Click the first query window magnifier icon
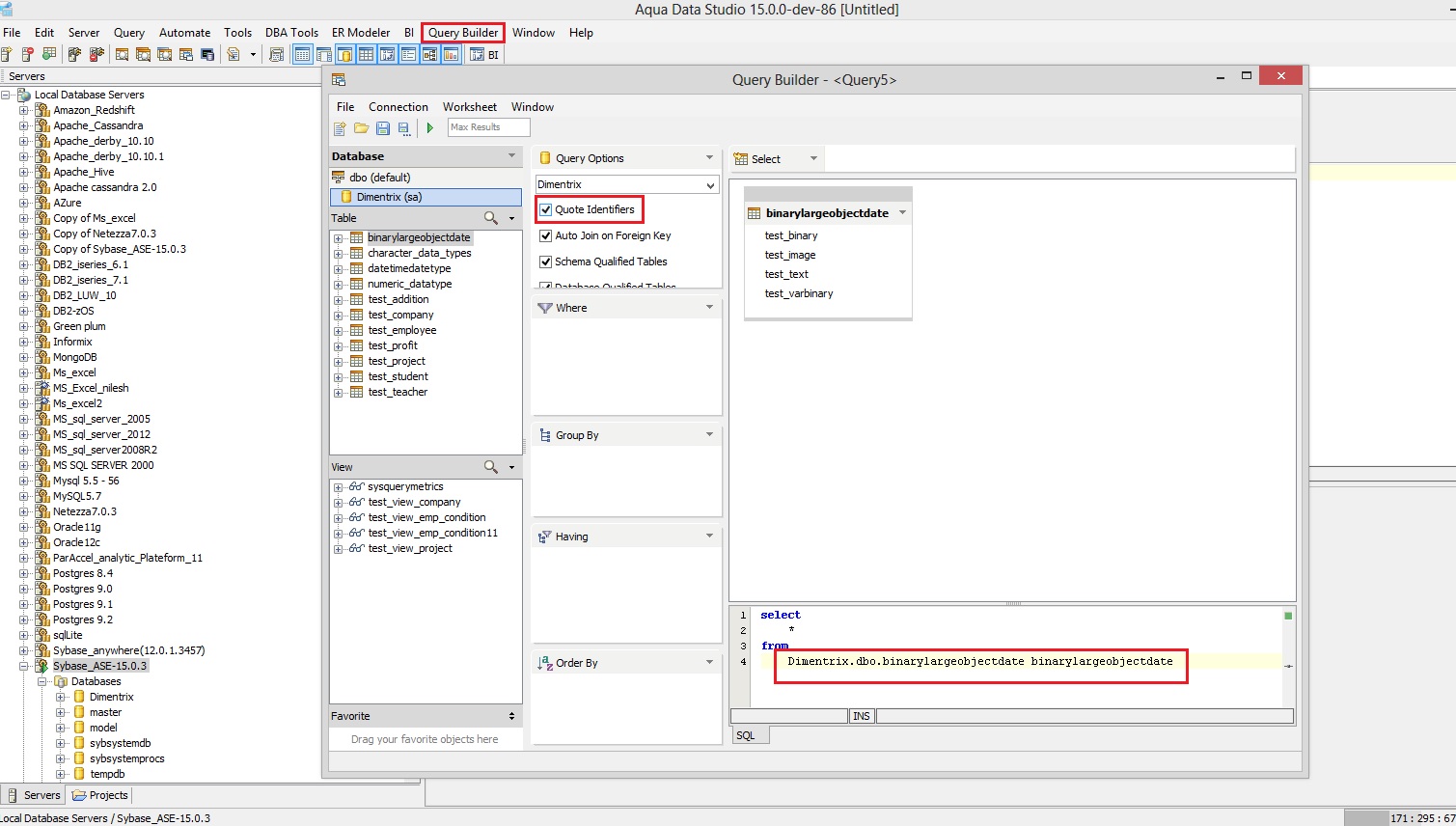 coord(122,55)
